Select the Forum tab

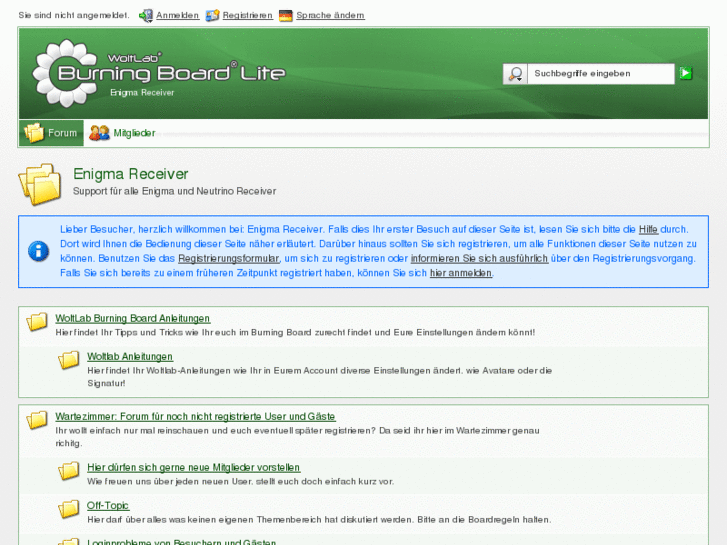pyautogui.click(x=51, y=133)
